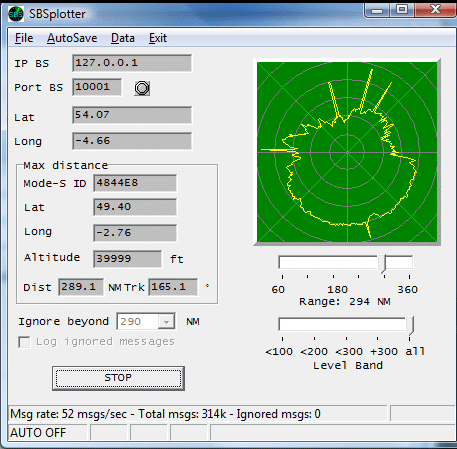Open the AutoSave menu
This screenshot has height=449, width=457.
[x=72, y=38]
